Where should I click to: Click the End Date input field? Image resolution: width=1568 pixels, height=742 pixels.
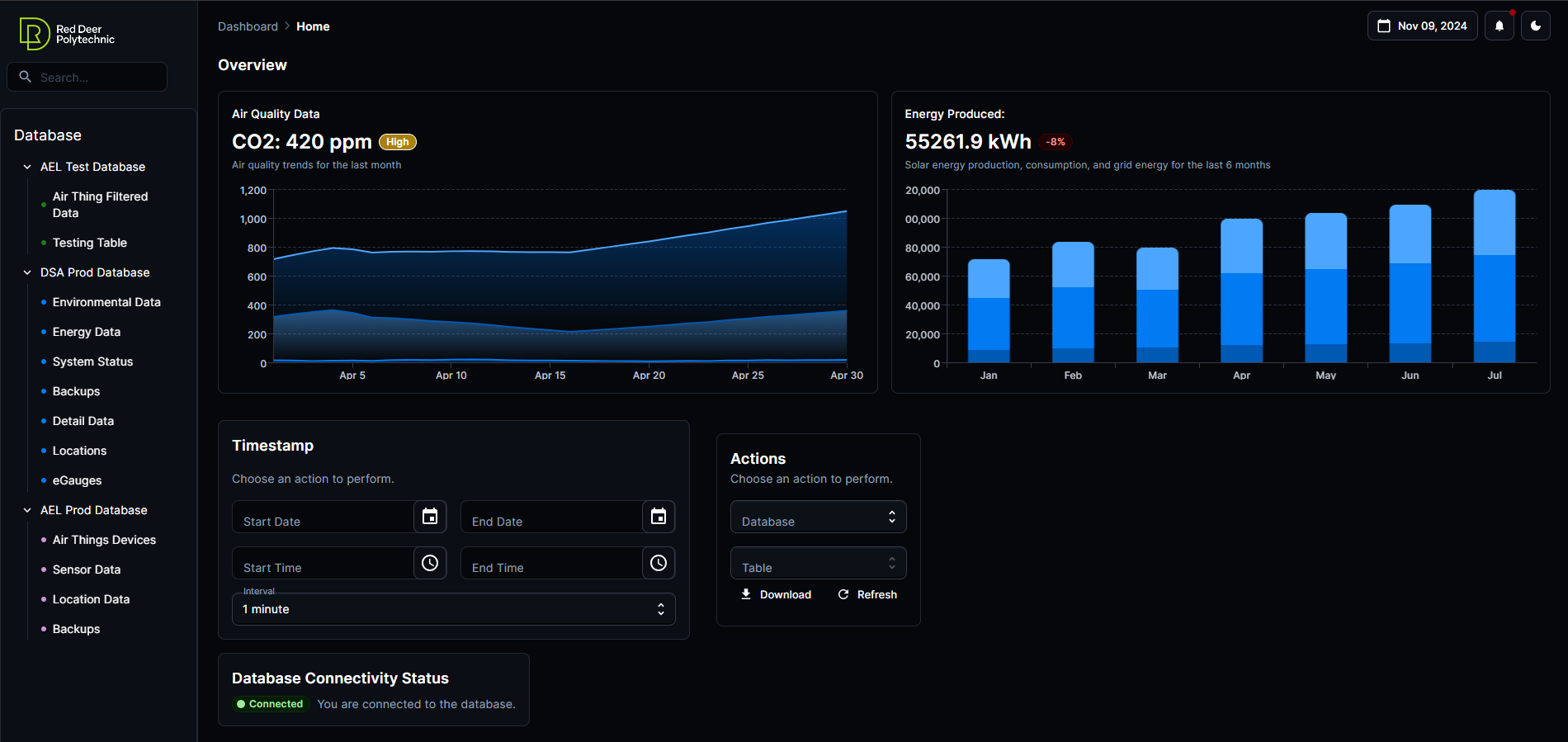tap(552, 517)
